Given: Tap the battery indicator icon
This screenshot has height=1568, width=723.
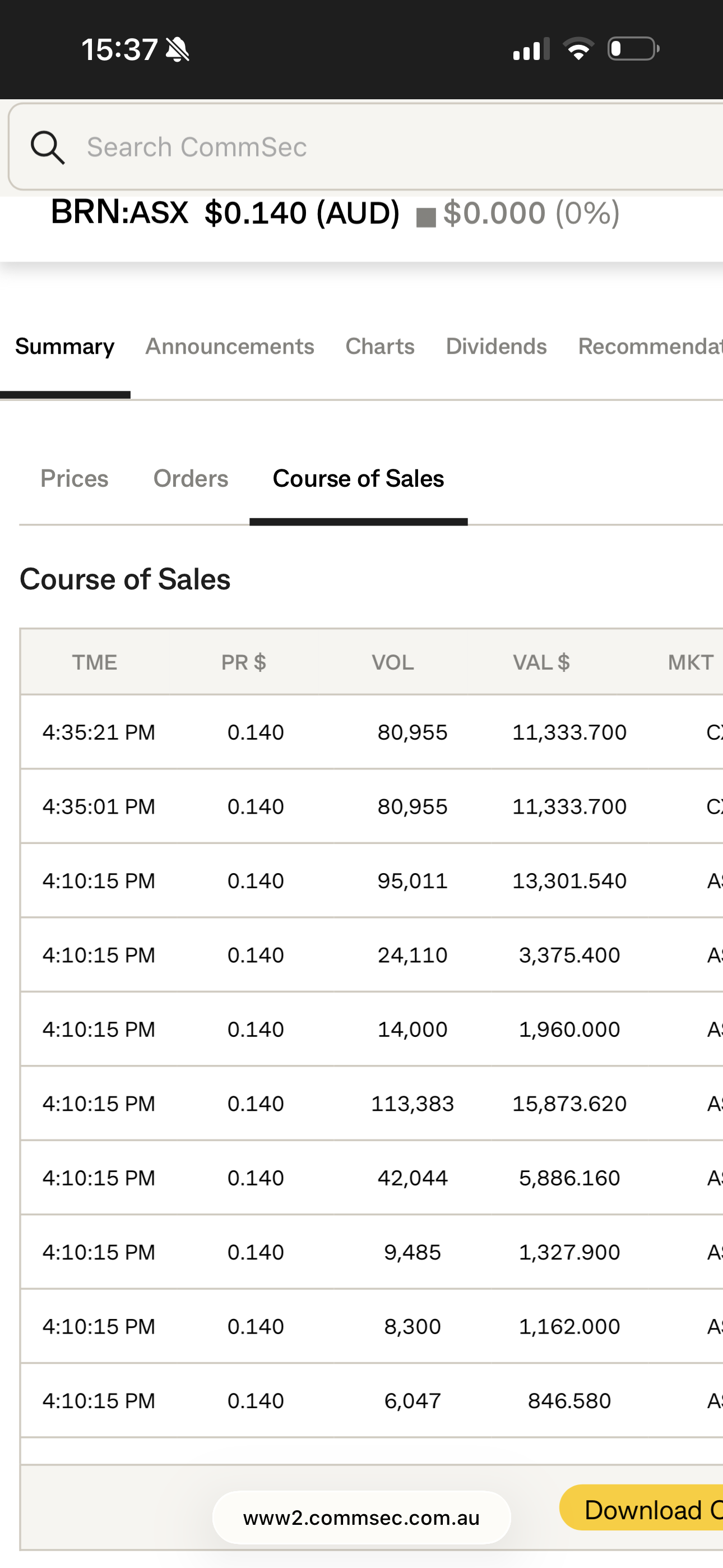Looking at the screenshot, I should tap(633, 49).
